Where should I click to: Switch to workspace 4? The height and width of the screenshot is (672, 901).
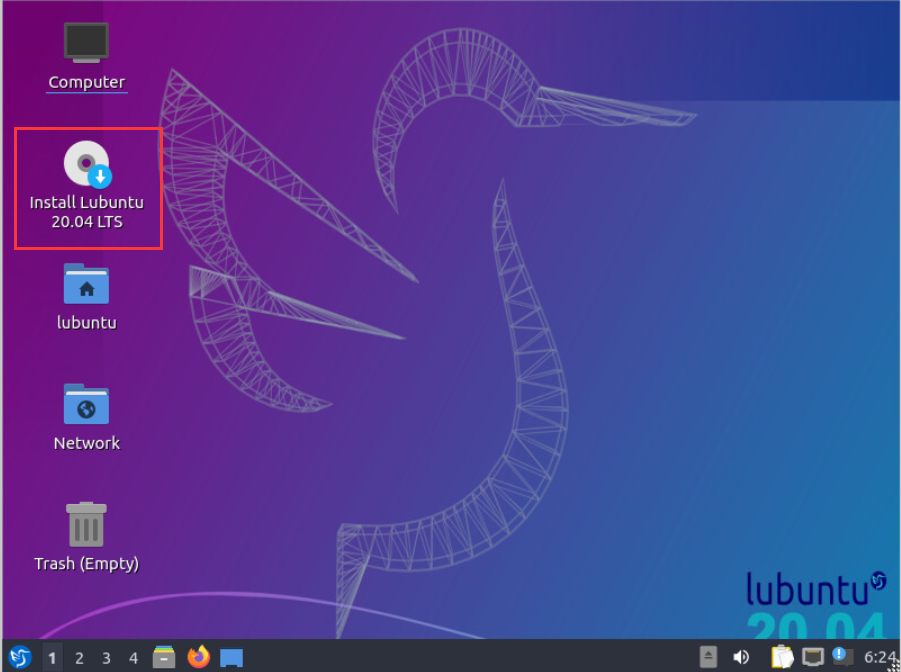(x=133, y=657)
